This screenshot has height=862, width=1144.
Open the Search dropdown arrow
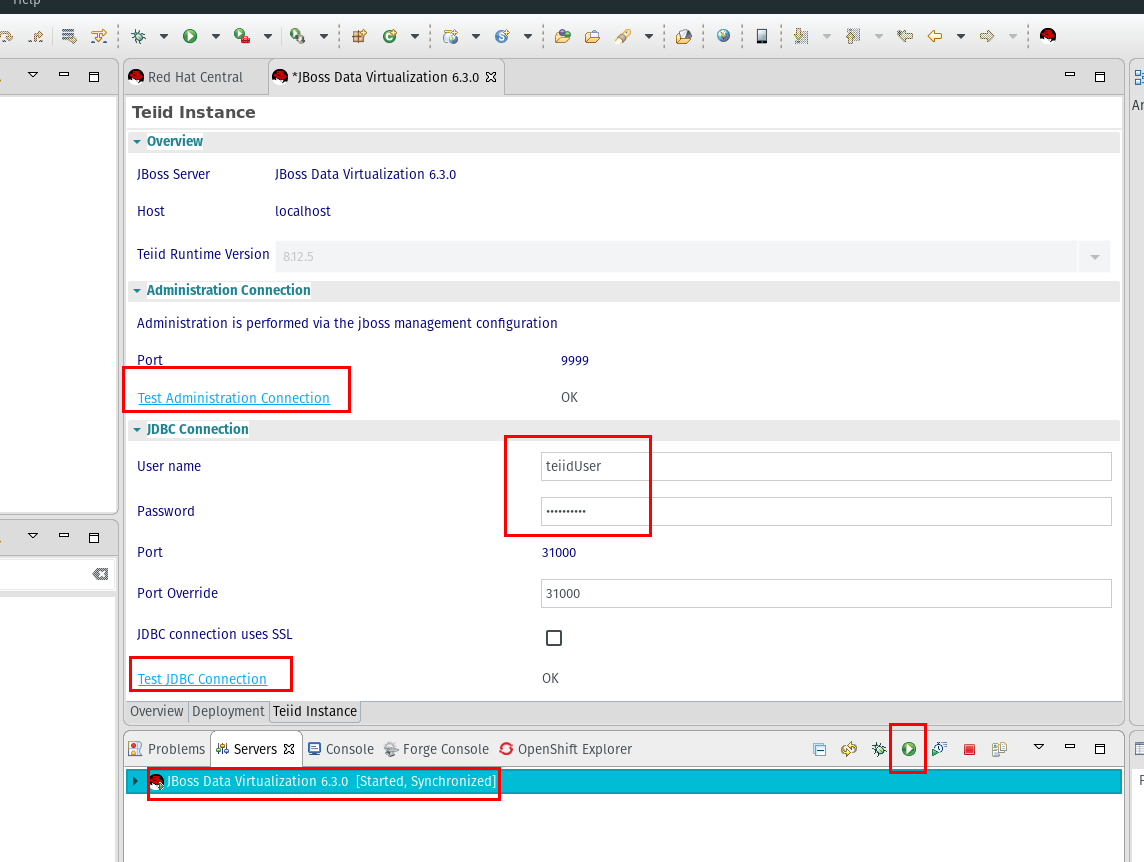649,36
